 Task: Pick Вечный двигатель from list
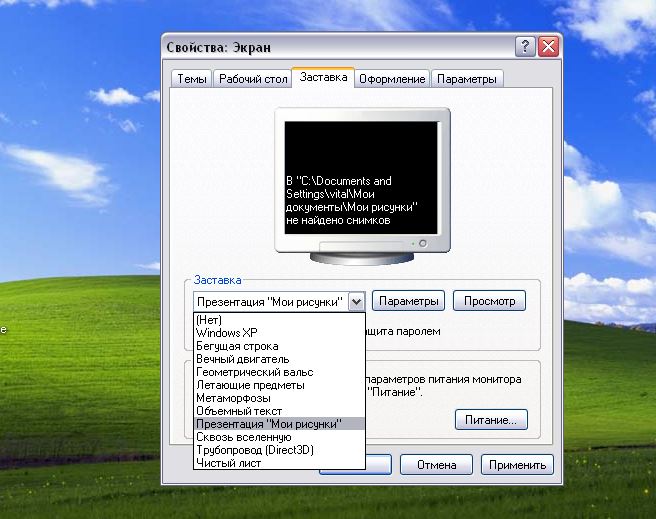pos(279,359)
